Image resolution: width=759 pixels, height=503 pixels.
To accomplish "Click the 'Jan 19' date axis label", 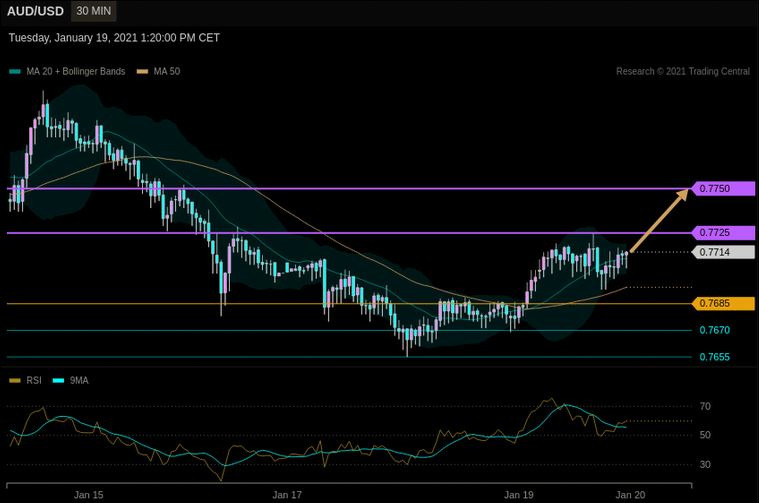I will (519, 495).
